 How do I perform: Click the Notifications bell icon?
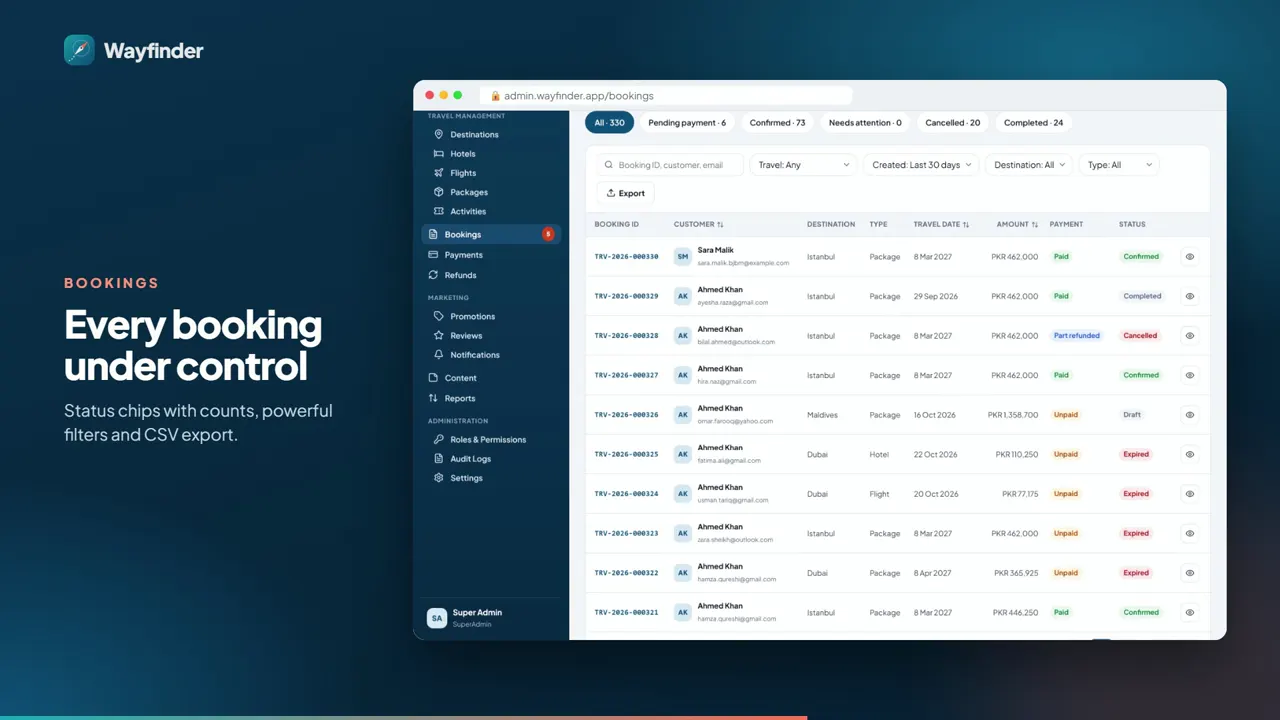click(x=439, y=355)
